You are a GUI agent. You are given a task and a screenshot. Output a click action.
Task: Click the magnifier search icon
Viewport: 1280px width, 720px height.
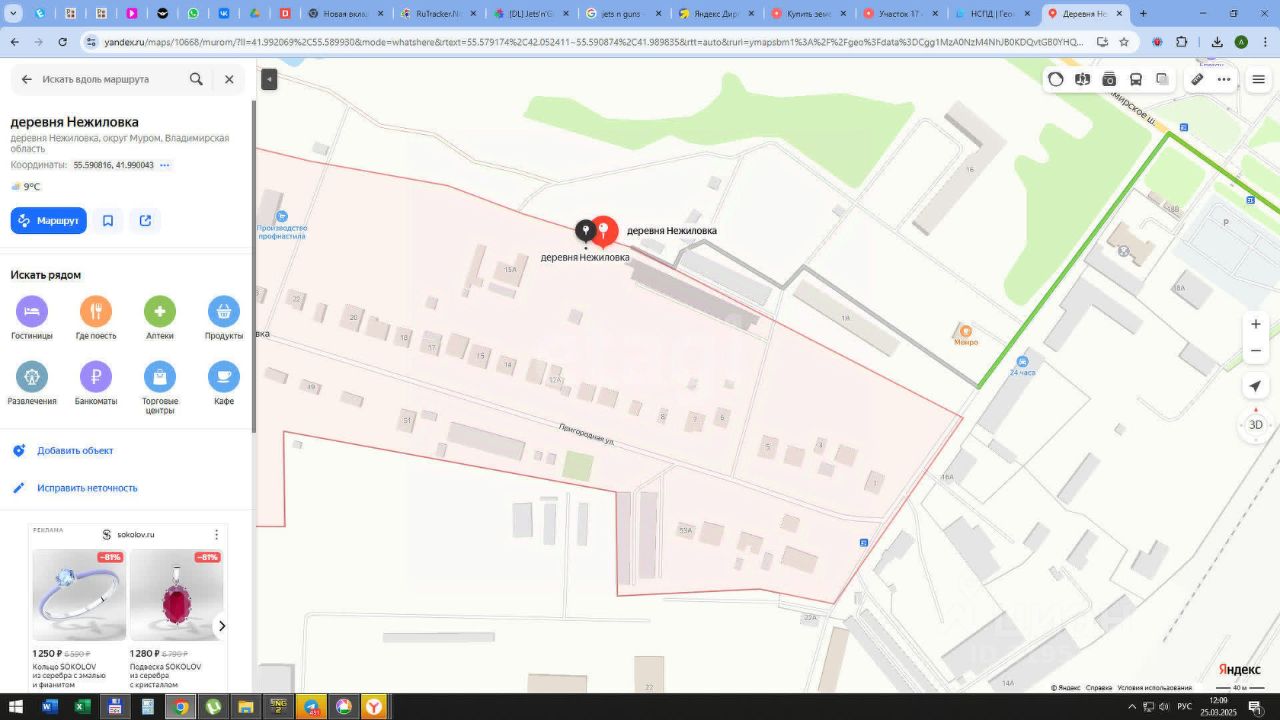[x=196, y=79]
